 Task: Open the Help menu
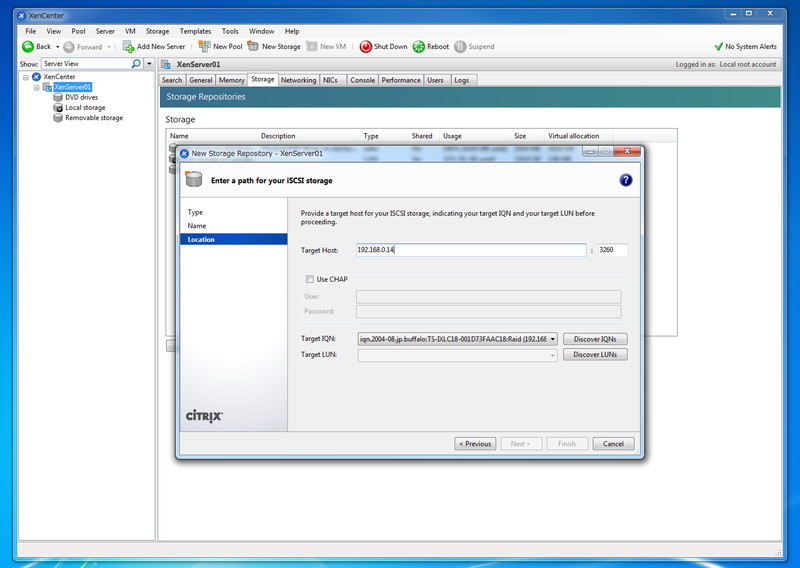(x=292, y=31)
